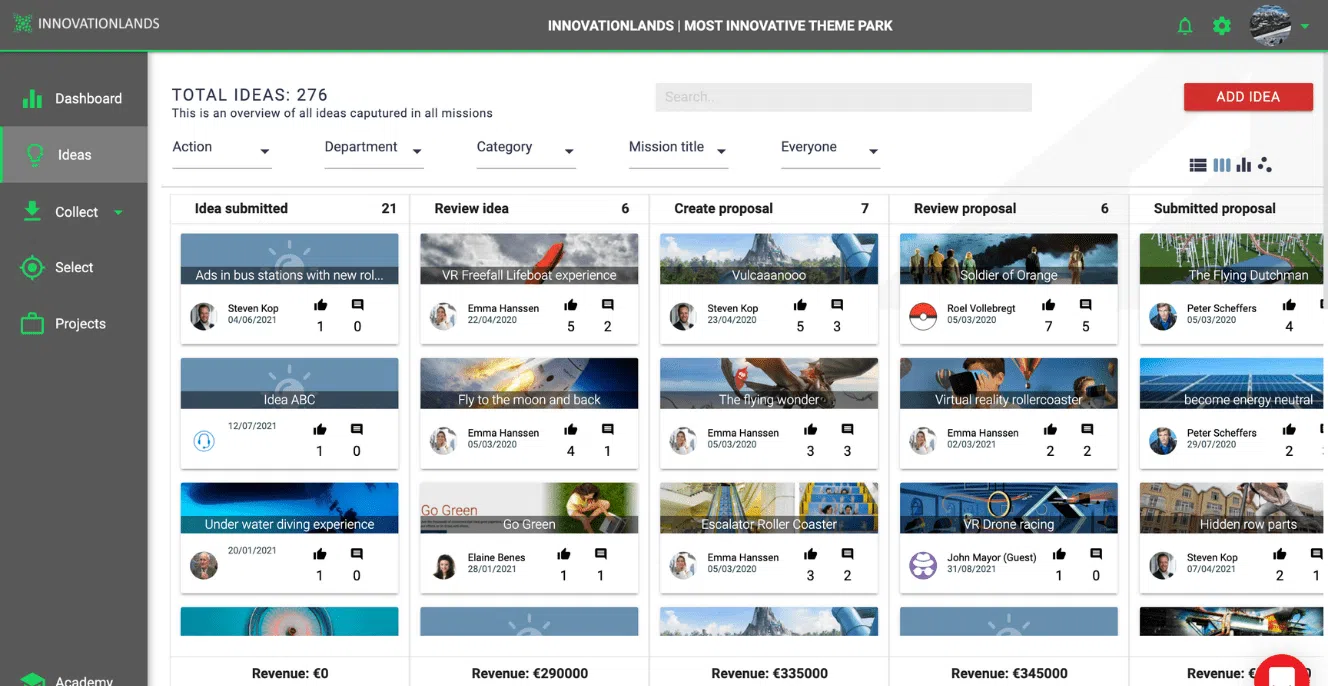Open the Action filter dropdown
This screenshot has width=1328, height=686.
click(222, 149)
